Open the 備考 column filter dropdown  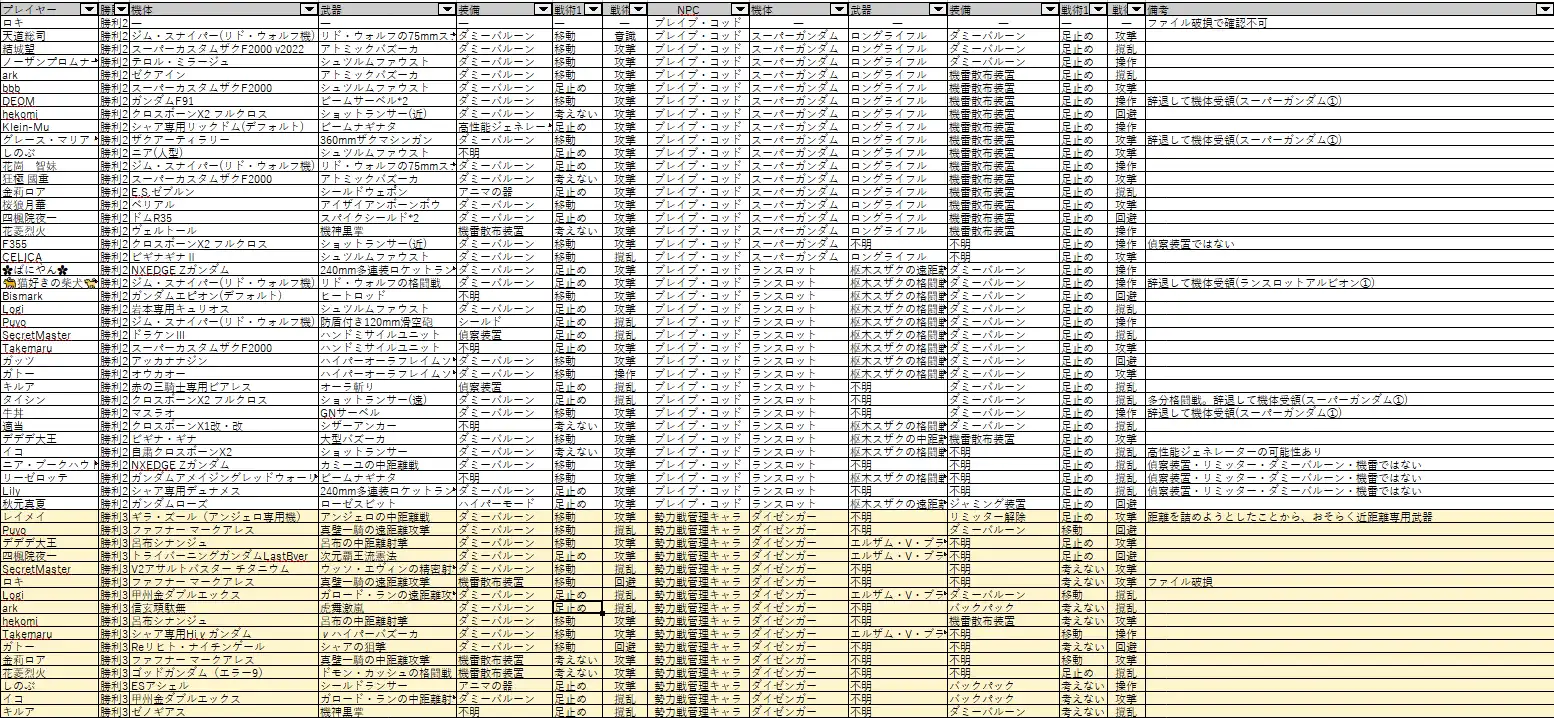click(1545, 8)
